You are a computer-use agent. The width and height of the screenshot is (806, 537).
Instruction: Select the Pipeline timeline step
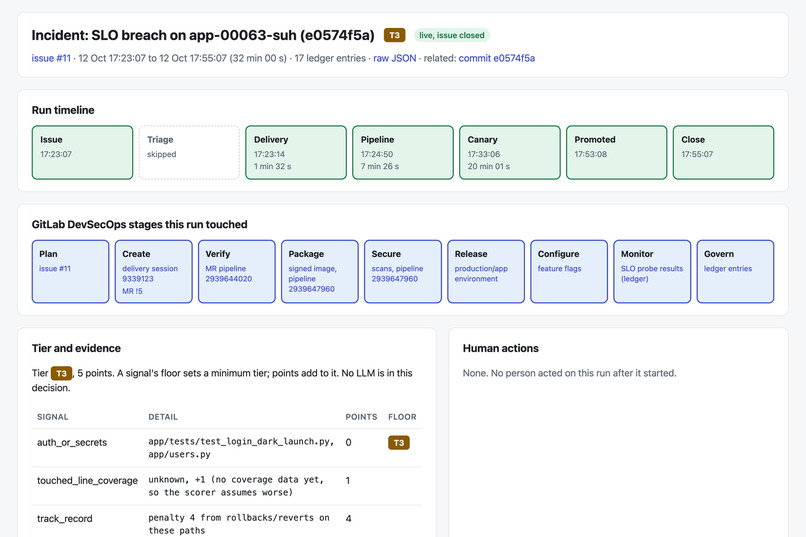point(403,153)
